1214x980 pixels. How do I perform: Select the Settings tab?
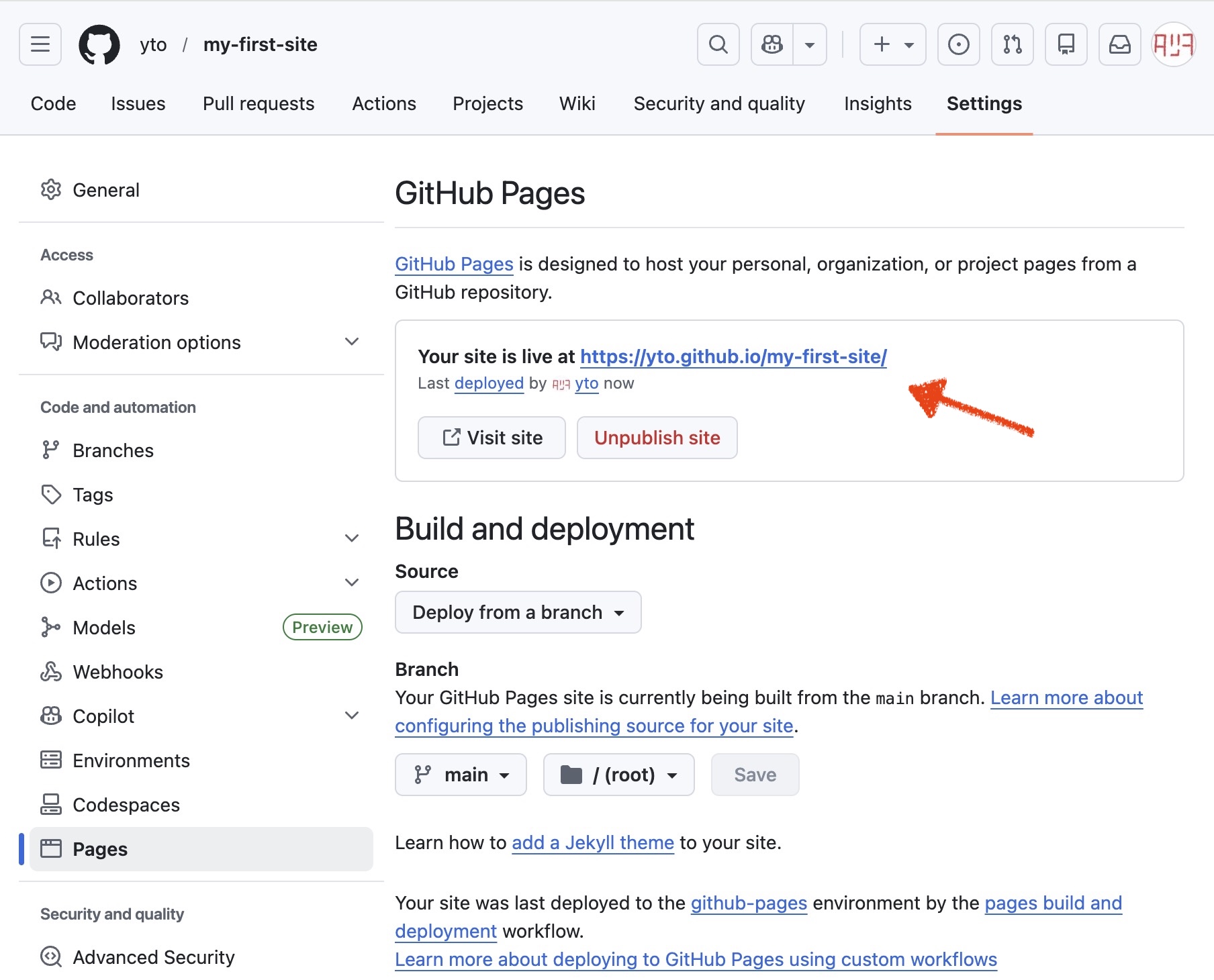click(984, 103)
